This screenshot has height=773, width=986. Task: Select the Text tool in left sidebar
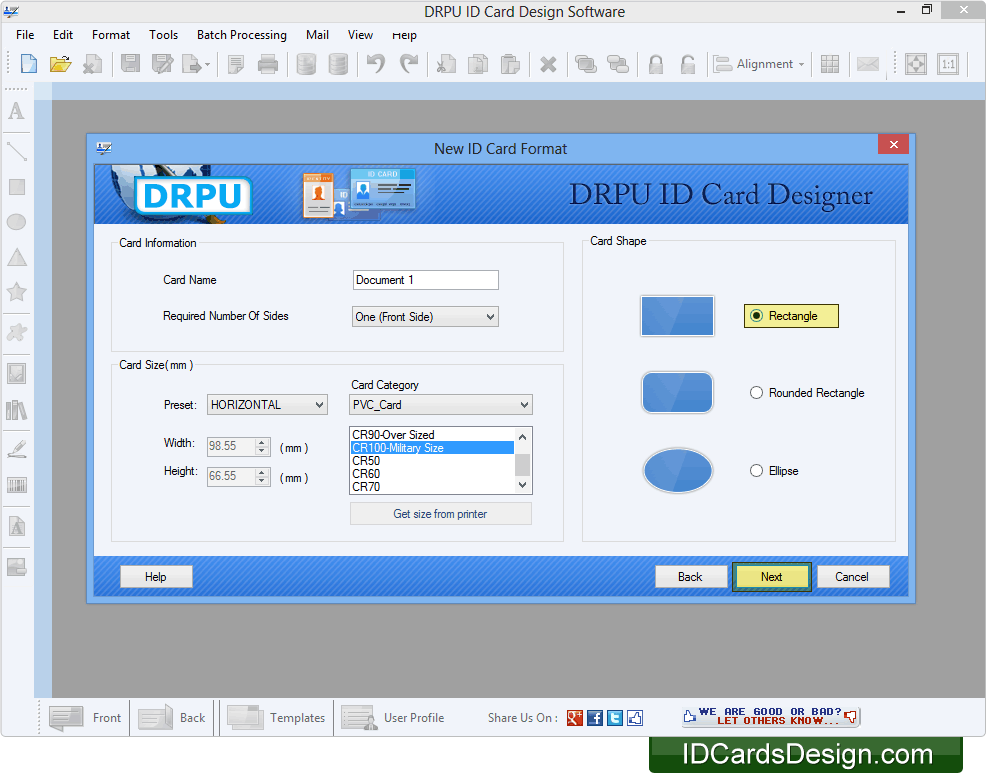tap(16, 111)
